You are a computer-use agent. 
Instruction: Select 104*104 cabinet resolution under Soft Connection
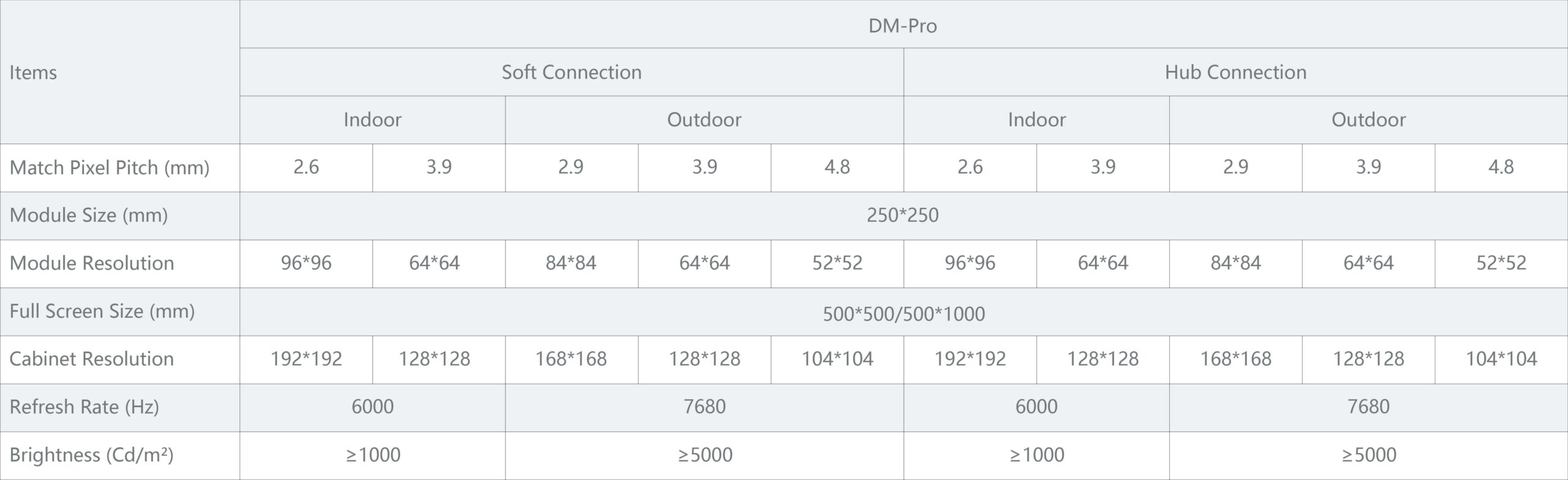pyautogui.click(x=837, y=359)
